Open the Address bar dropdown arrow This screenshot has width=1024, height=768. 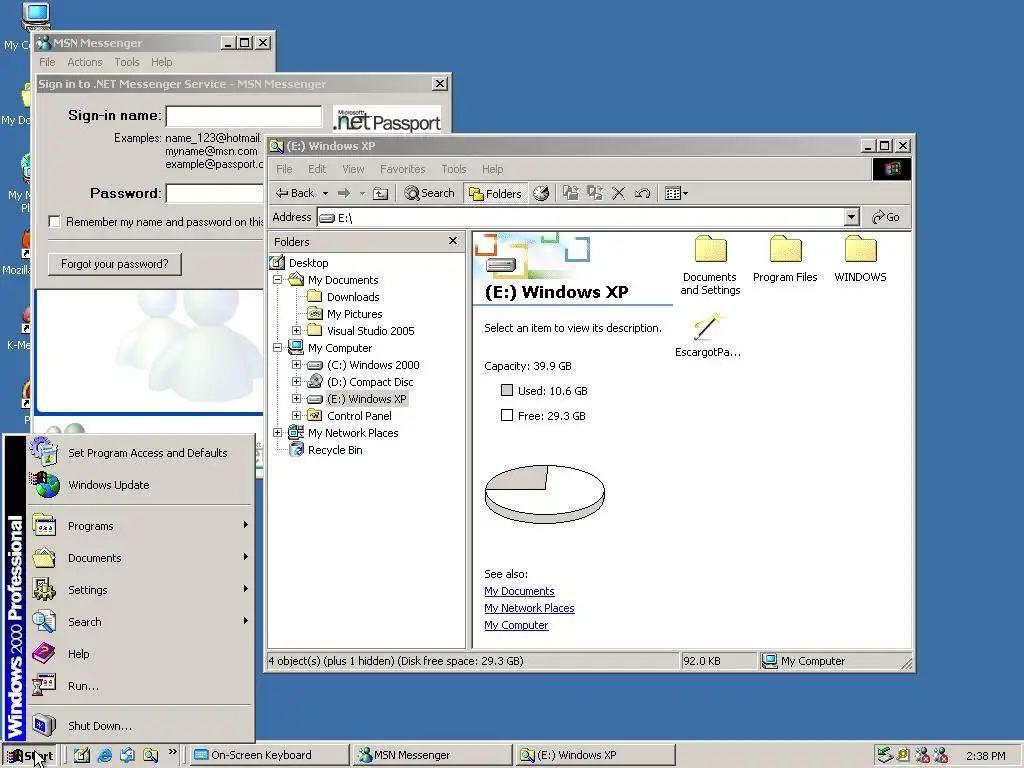click(851, 217)
